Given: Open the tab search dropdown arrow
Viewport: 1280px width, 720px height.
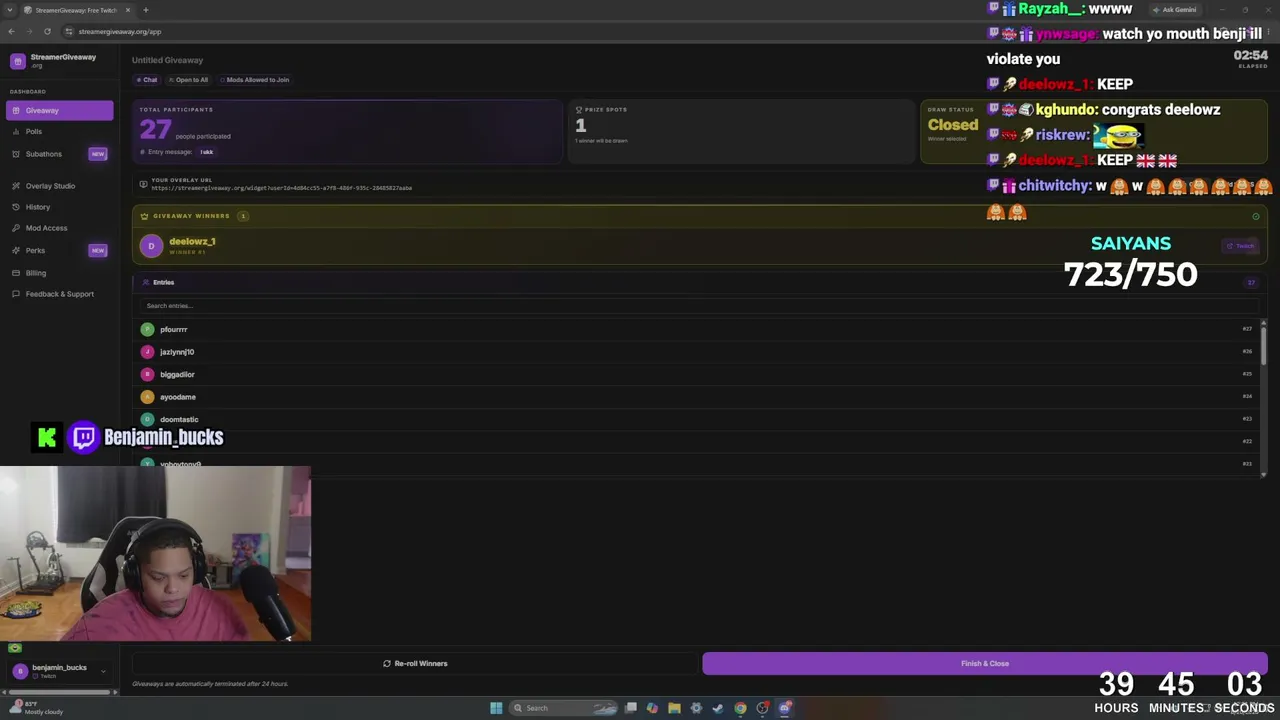Looking at the screenshot, I should pos(10,10).
